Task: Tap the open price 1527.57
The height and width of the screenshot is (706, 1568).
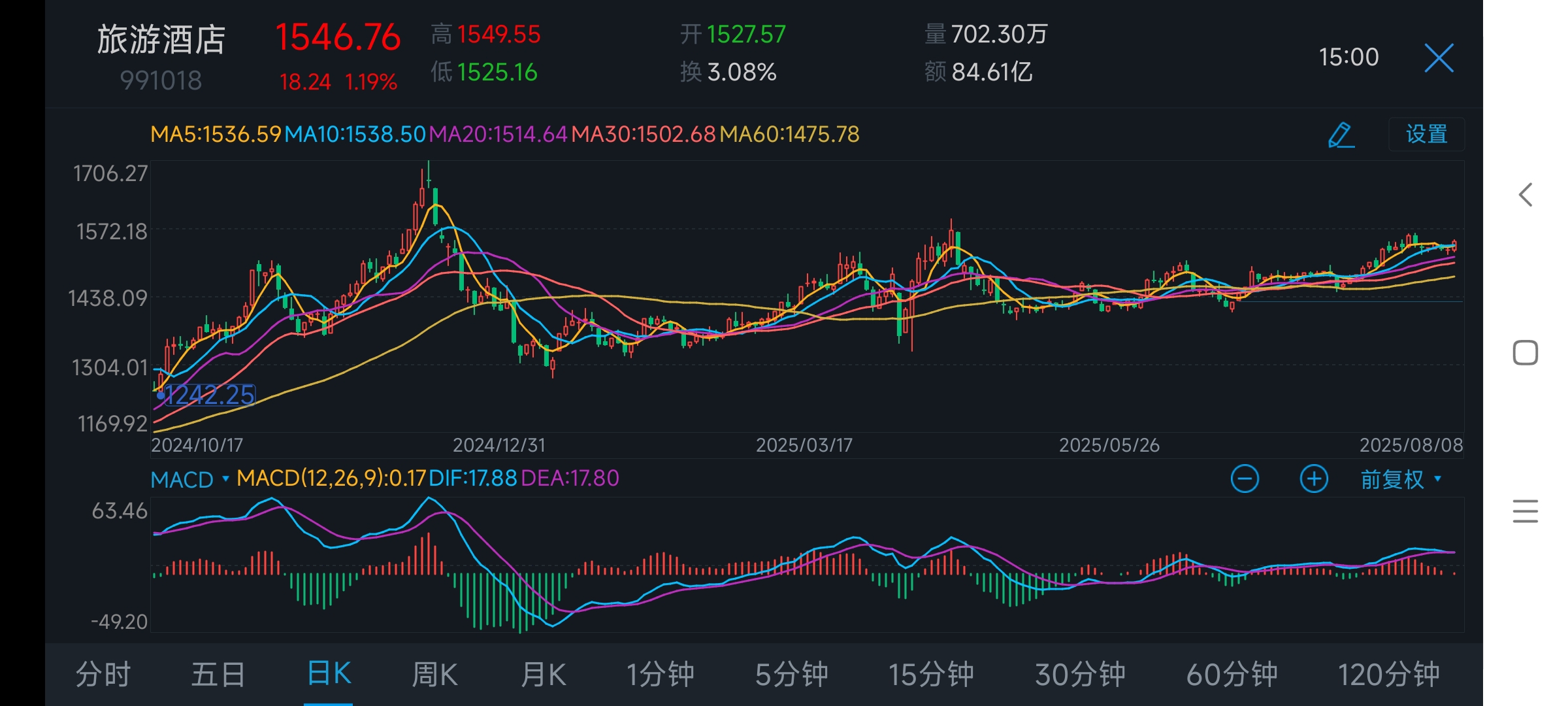Action: [x=746, y=35]
